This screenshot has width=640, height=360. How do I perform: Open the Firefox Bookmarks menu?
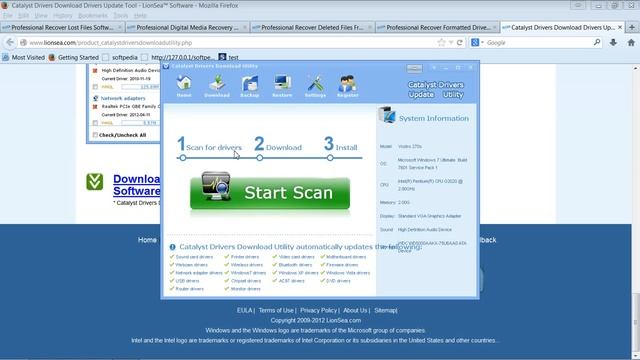(x=93, y=16)
